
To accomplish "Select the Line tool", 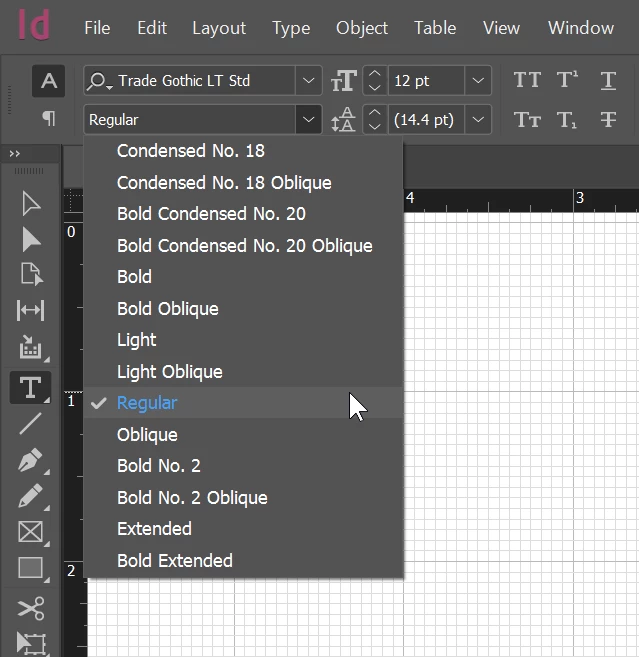I will [30, 424].
